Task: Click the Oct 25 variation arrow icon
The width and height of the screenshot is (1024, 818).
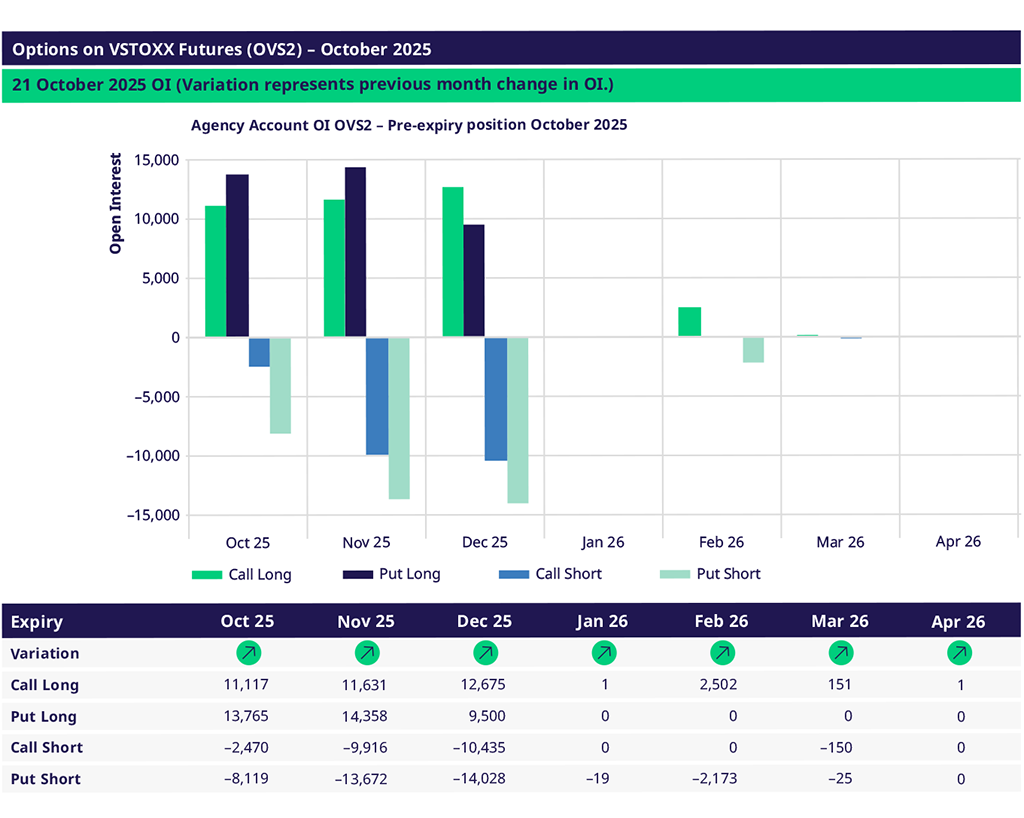Action: [247, 653]
